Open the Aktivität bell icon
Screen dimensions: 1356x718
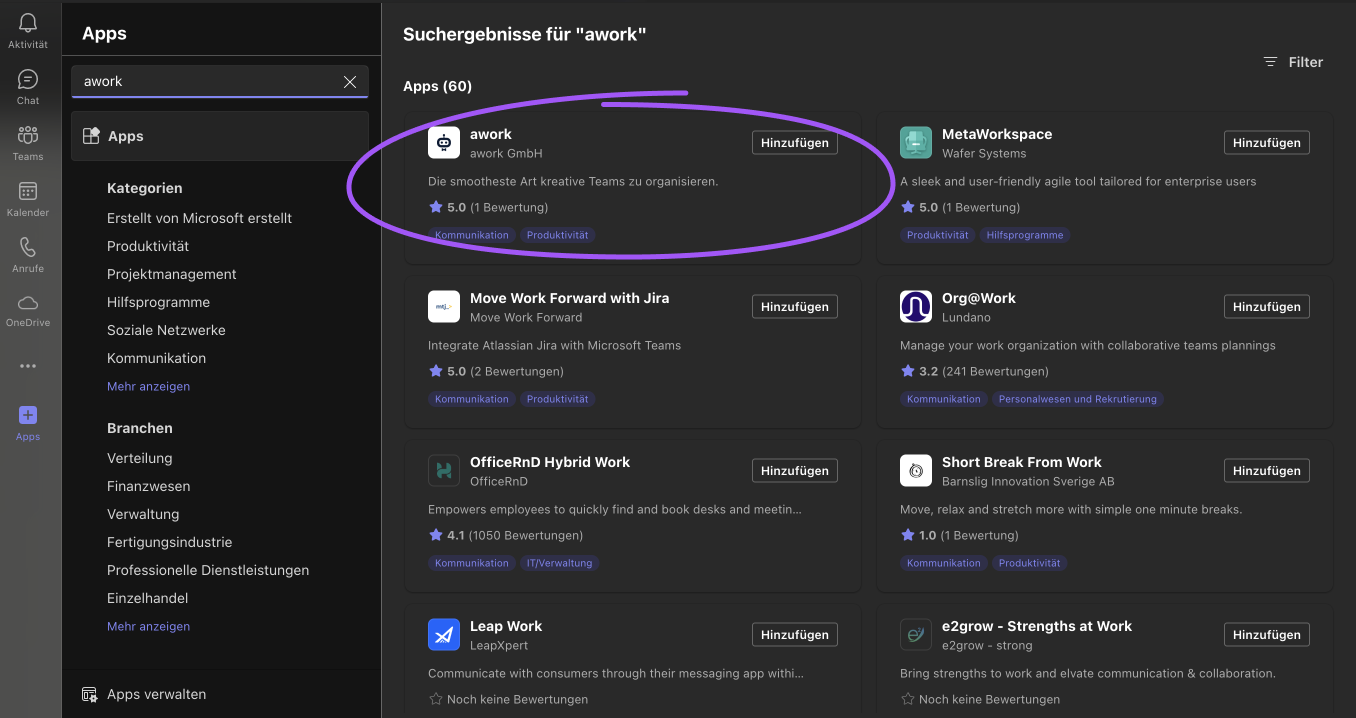[x=28, y=23]
